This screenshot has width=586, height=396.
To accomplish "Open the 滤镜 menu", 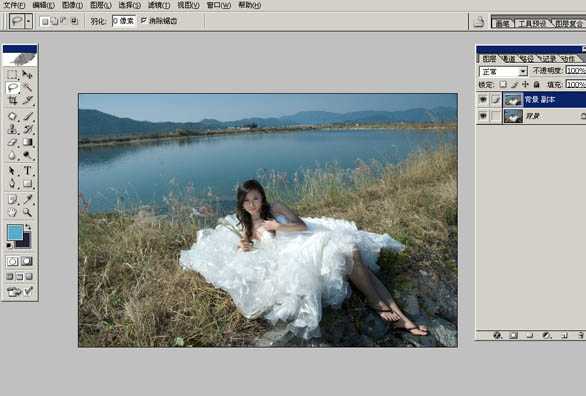I will click(x=159, y=5).
